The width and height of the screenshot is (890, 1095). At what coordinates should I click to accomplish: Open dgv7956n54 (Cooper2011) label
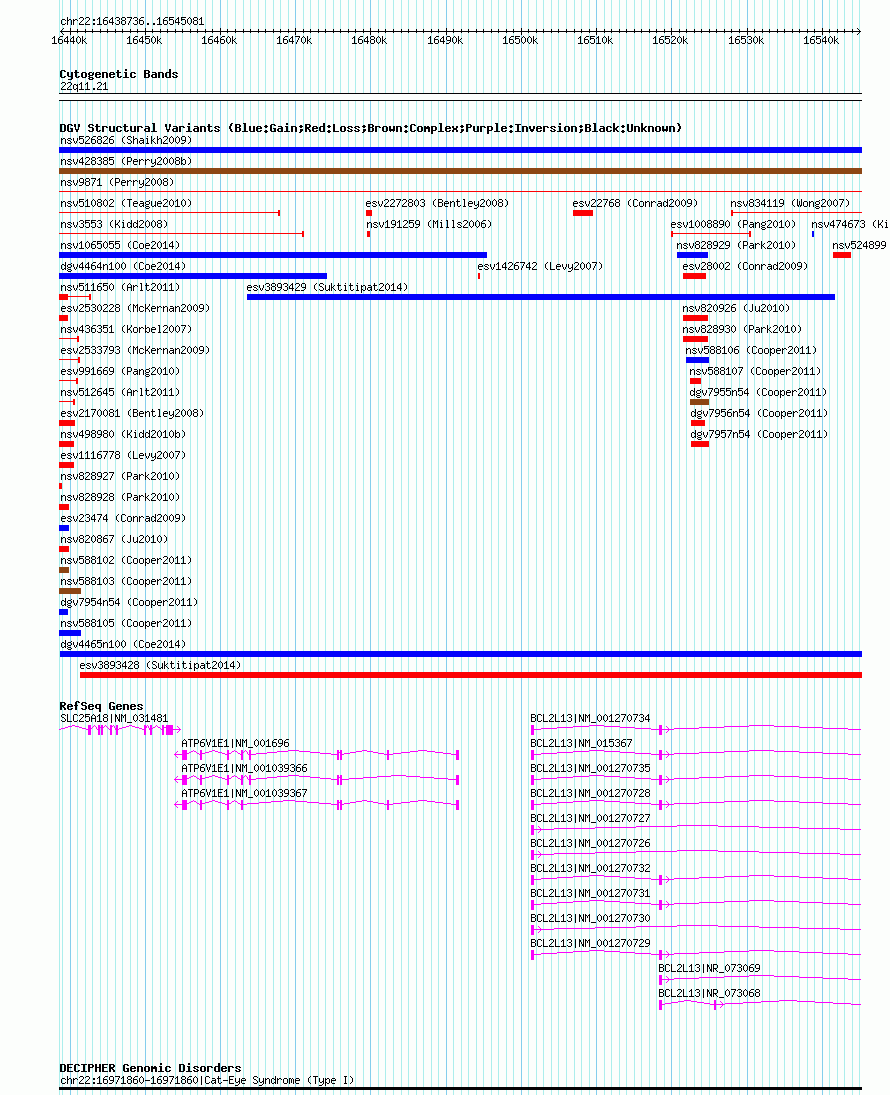tap(759, 413)
